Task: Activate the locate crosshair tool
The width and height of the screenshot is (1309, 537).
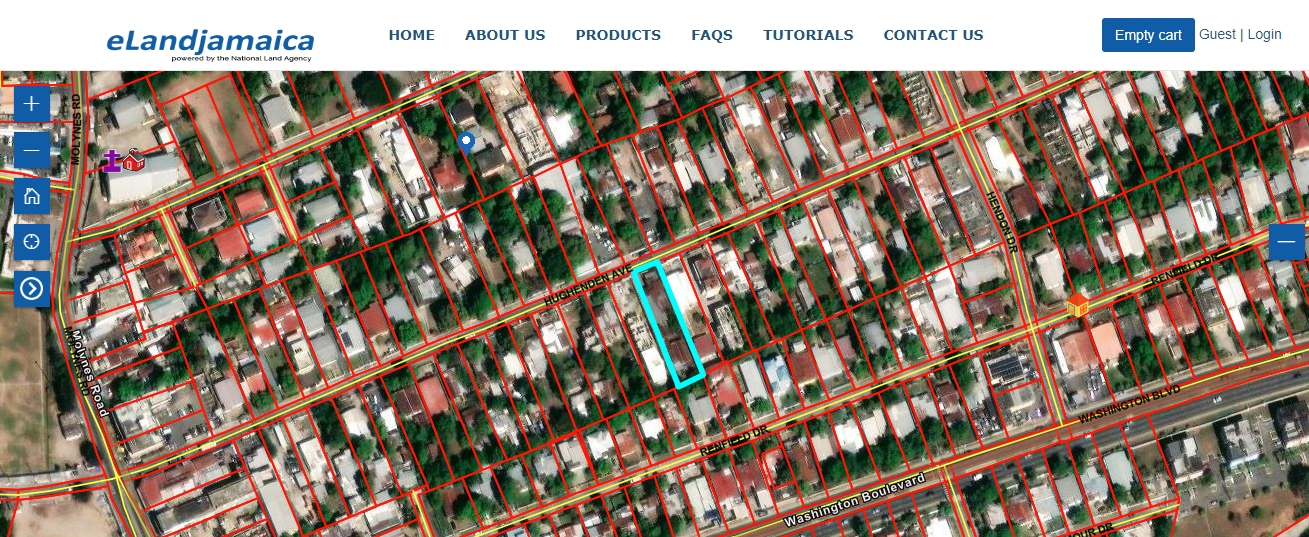Action: [32, 242]
